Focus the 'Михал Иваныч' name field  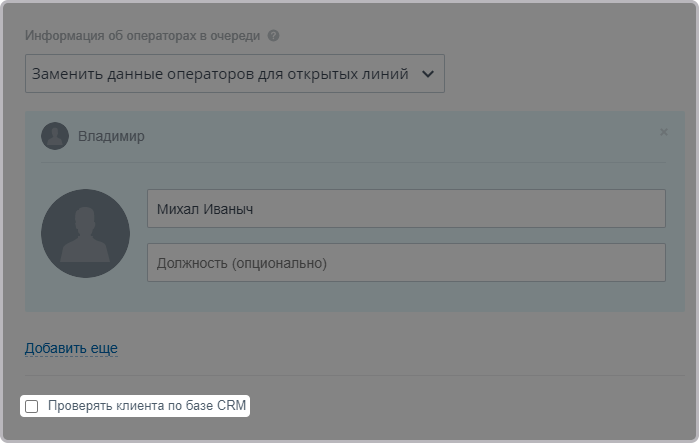point(405,209)
